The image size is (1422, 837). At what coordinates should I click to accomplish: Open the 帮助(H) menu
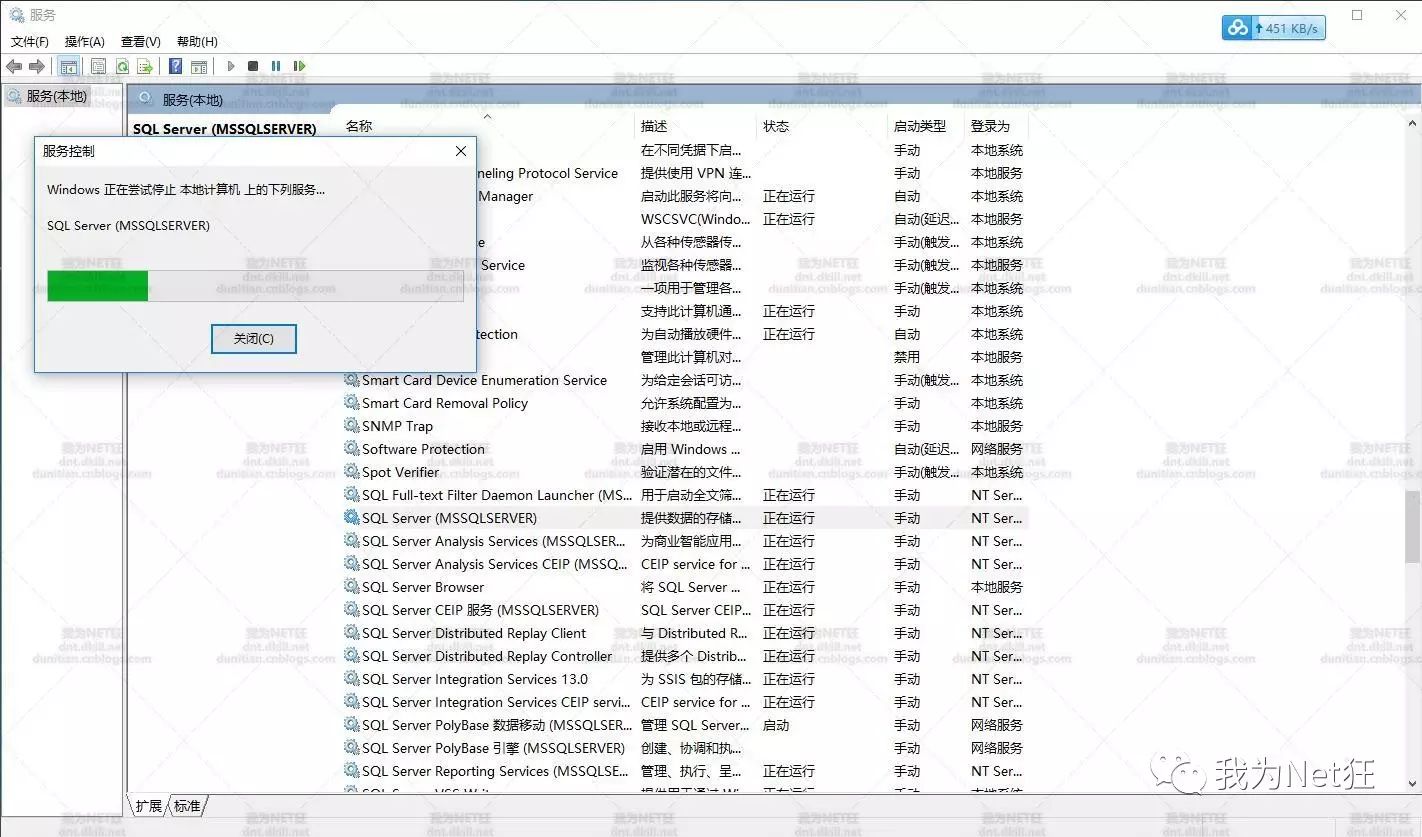pos(197,41)
